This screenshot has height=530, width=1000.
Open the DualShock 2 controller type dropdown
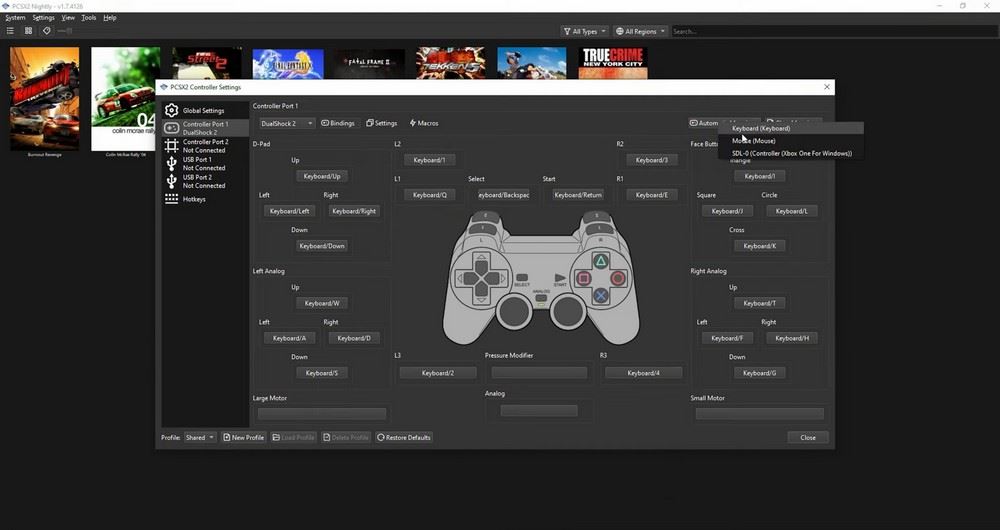point(286,123)
